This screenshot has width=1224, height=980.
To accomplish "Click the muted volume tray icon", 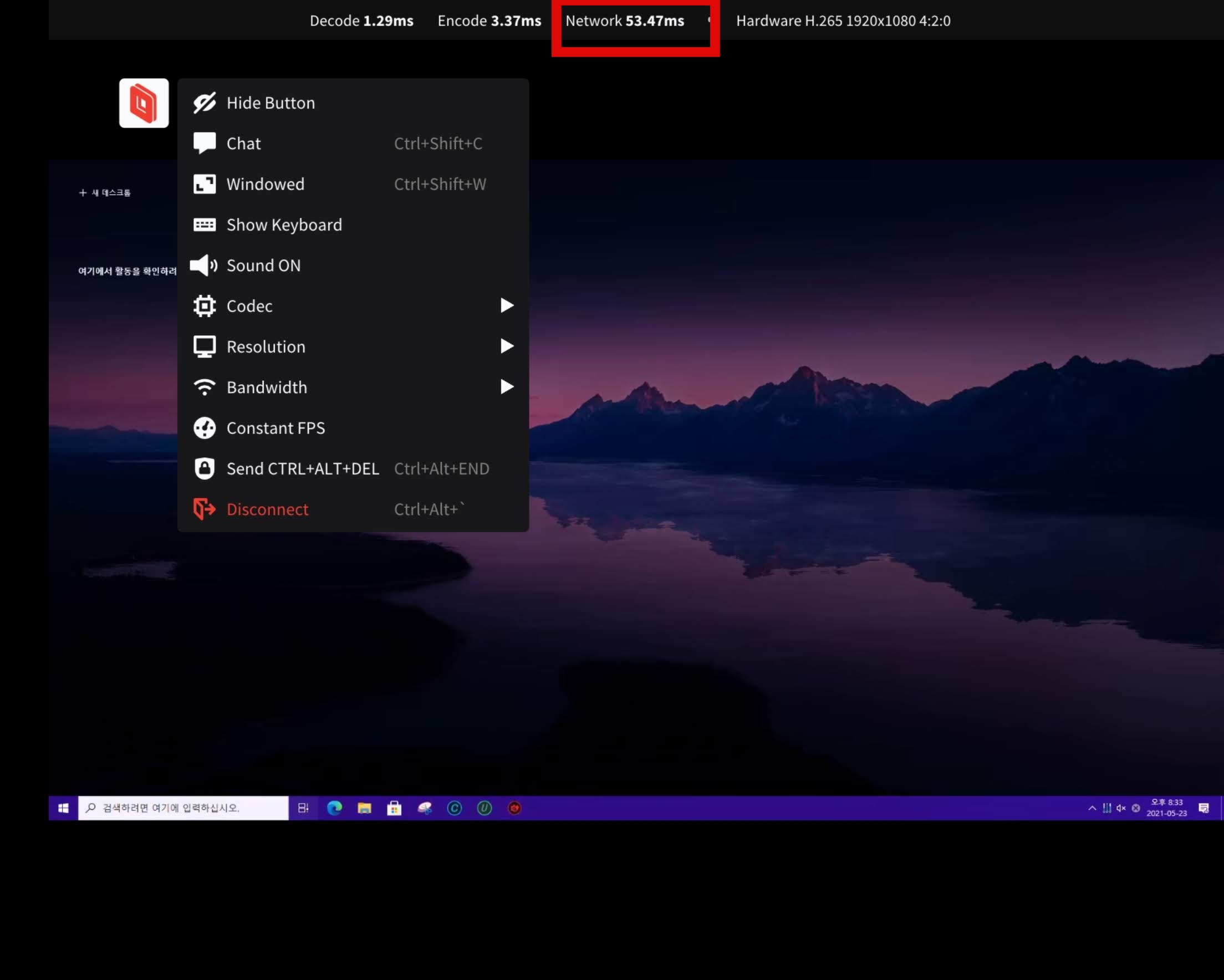I will click(1121, 808).
